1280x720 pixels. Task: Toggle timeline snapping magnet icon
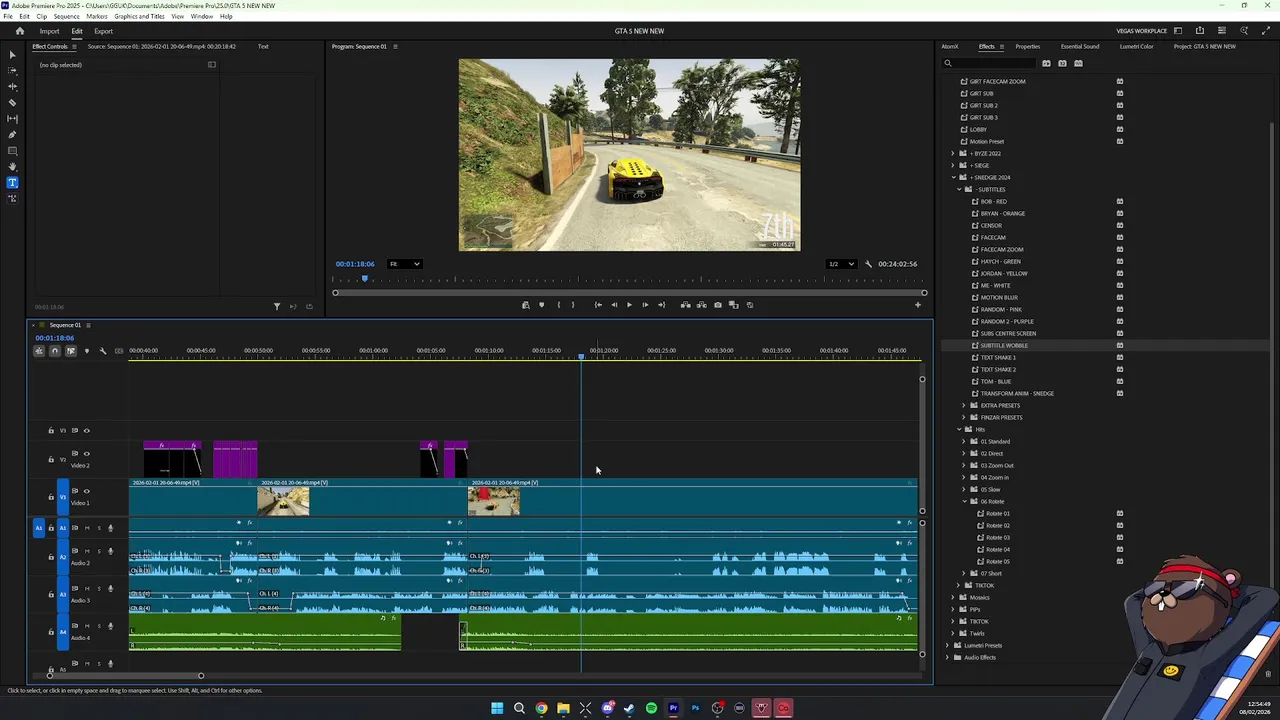point(55,351)
